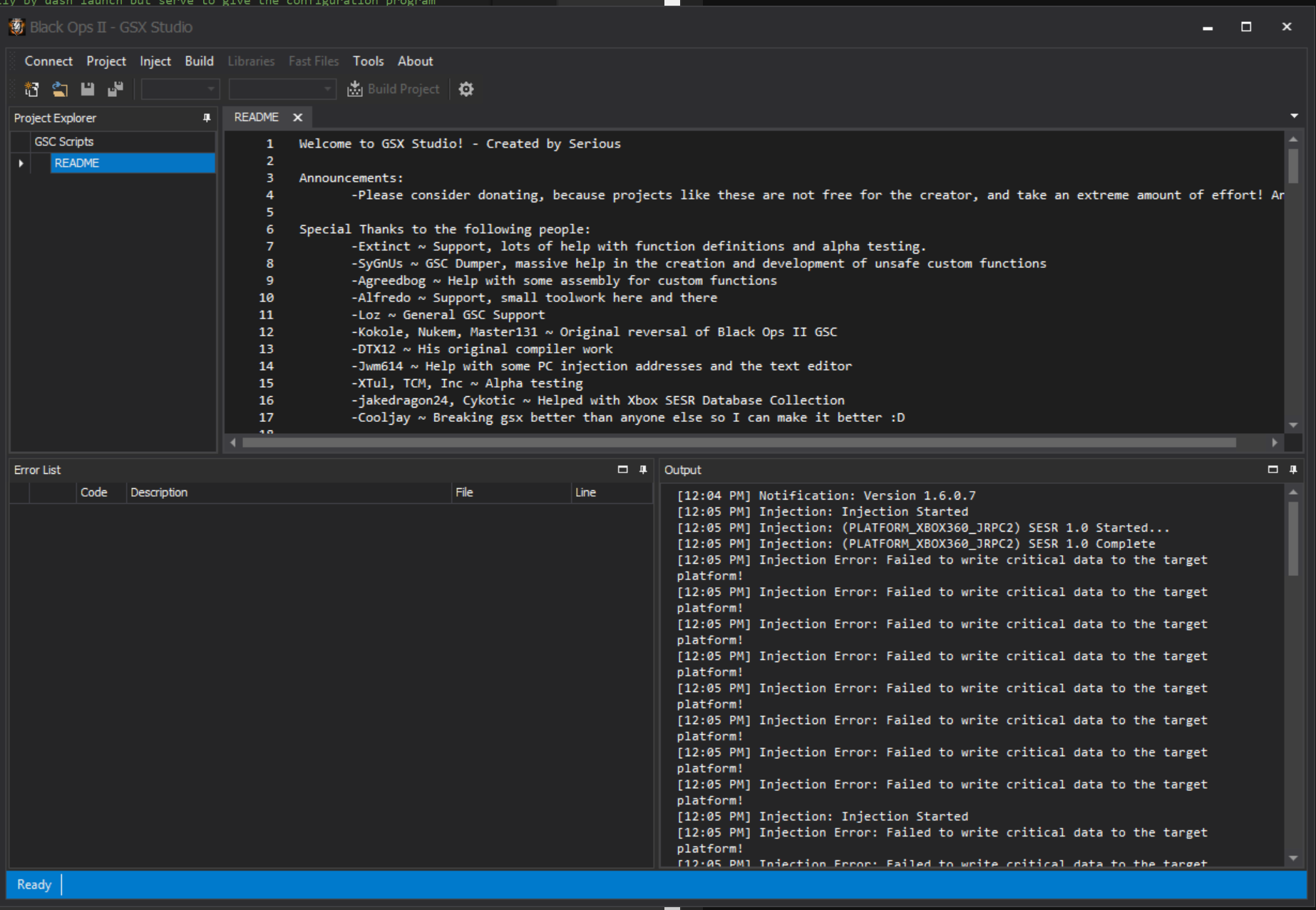
Task: Click the New Project toolbar icon
Action: [x=31, y=89]
